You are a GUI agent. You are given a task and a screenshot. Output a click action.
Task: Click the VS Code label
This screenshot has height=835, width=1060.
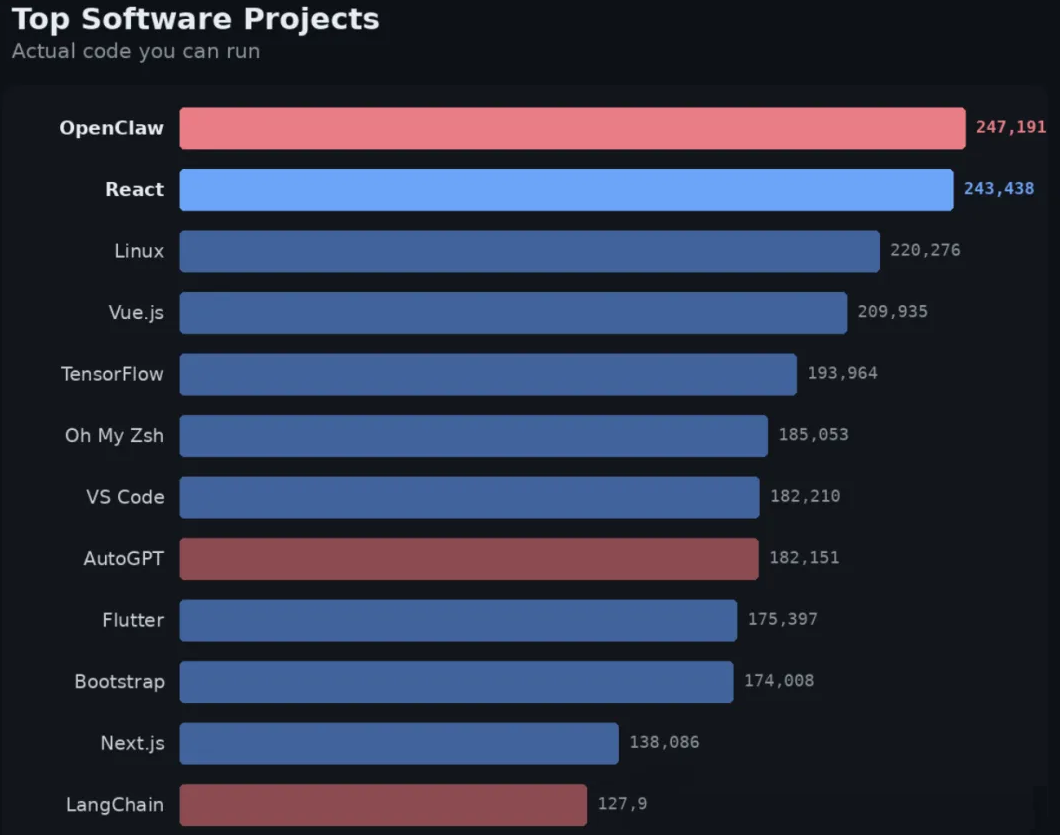pyautogui.click(x=125, y=497)
